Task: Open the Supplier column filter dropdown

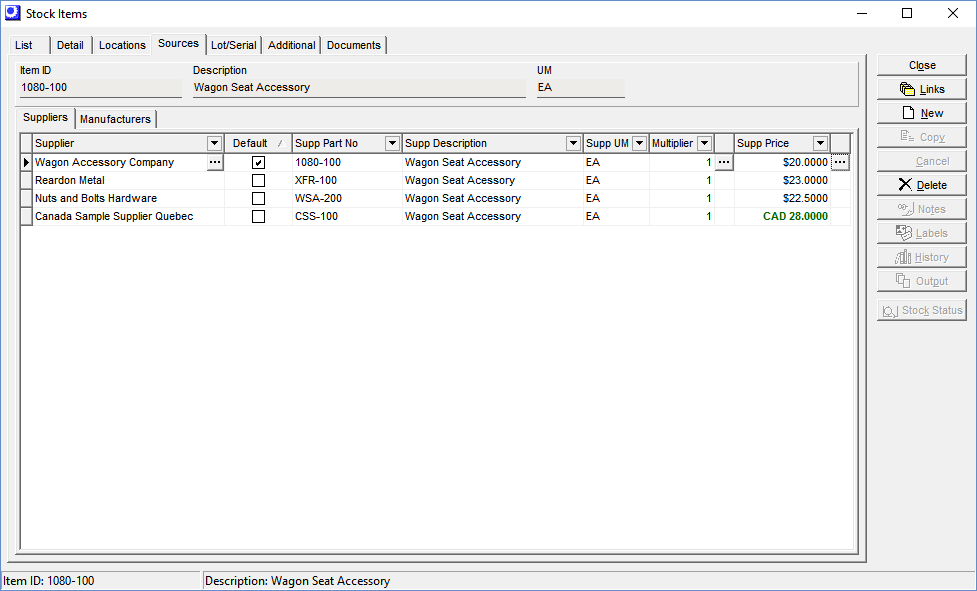Action: [214, 143]
